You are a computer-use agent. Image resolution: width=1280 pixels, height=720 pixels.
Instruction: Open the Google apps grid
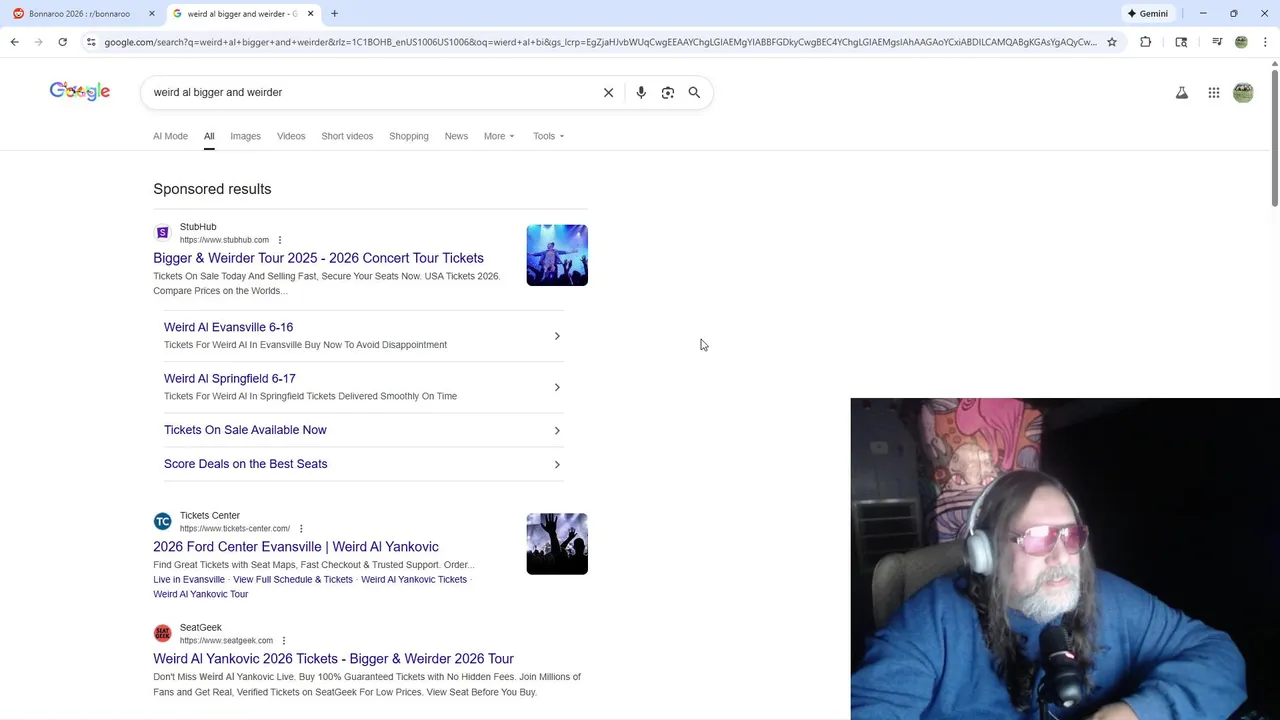pos(1213,93)
